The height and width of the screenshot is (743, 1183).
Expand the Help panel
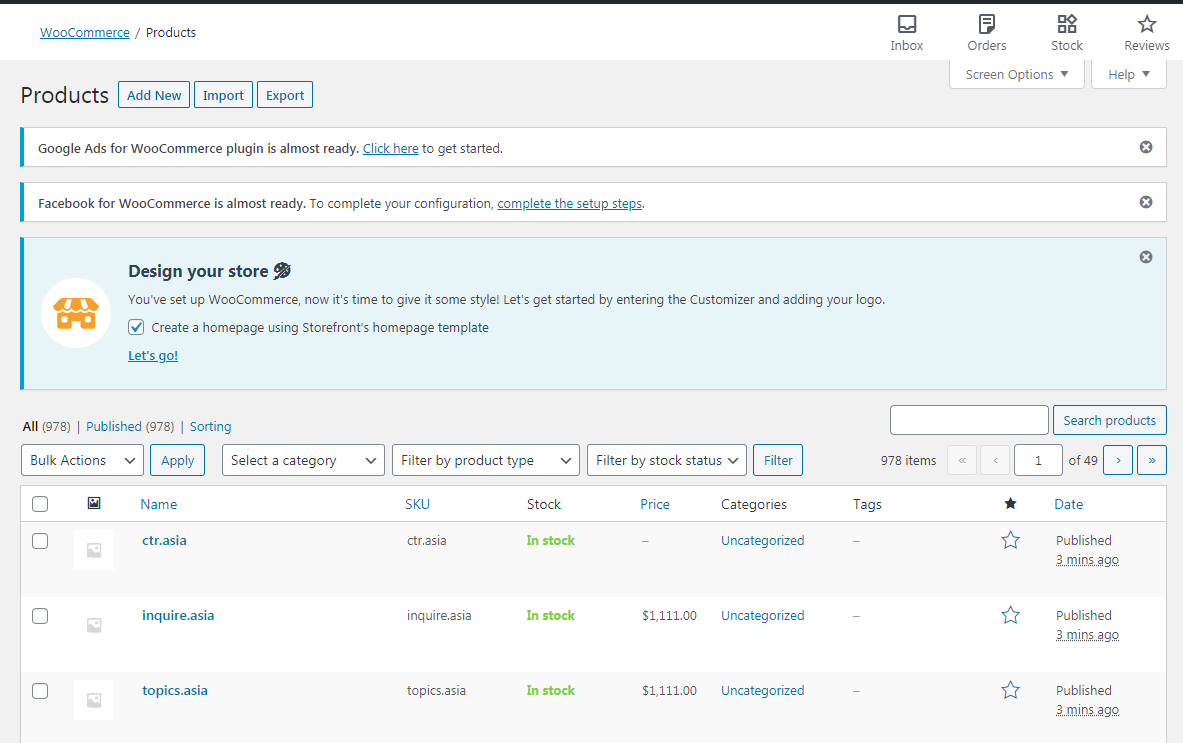(x=1129, y=74)
